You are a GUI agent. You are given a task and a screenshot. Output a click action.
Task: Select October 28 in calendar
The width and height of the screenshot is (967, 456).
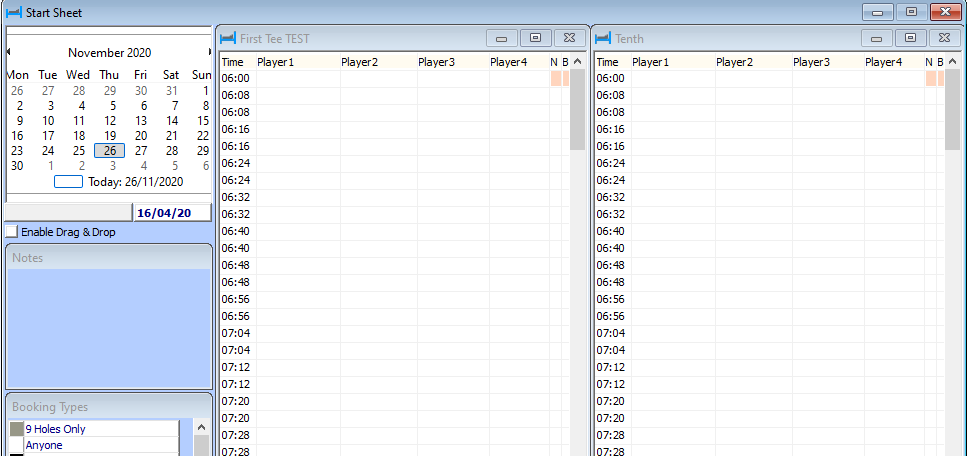coord(79,91)
